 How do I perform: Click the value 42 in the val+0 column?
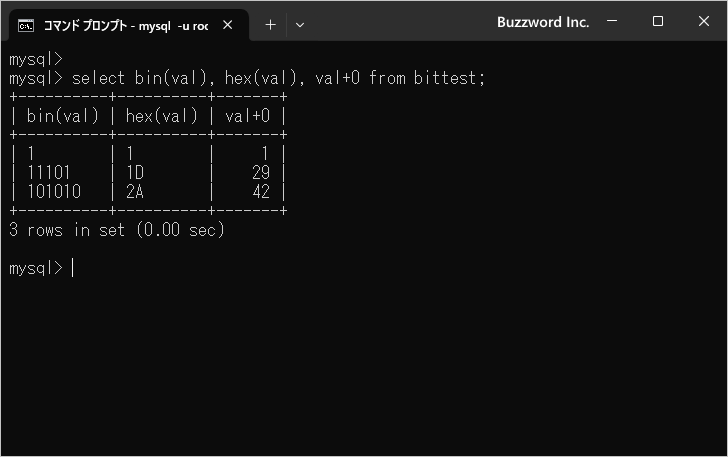pos(261,192)
